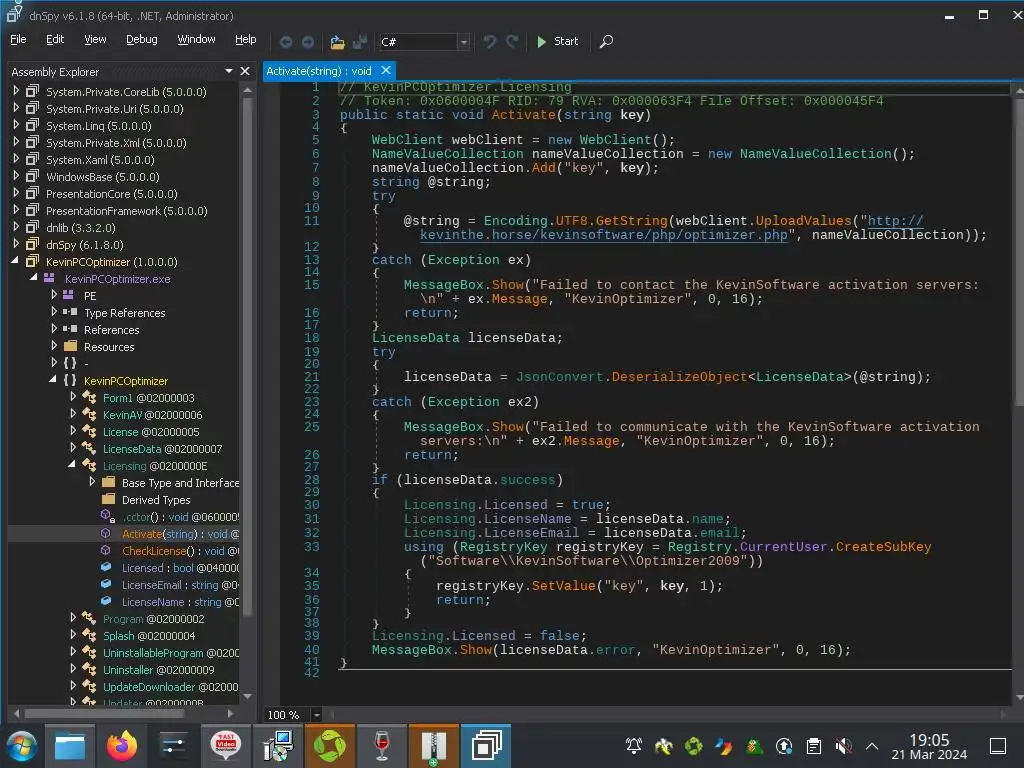The height and width of the screenshot is (768, 1024).
Task: Open an assembly with the folder icon
Action: (x=337, y=42)
